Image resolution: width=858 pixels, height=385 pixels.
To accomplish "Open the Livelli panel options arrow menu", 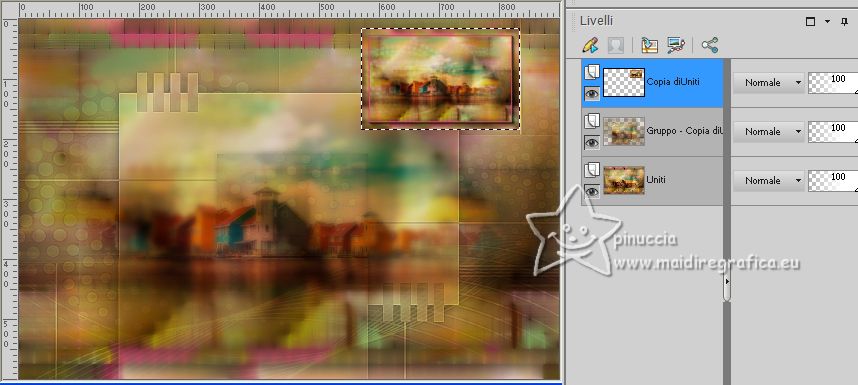I will (827, 22).
